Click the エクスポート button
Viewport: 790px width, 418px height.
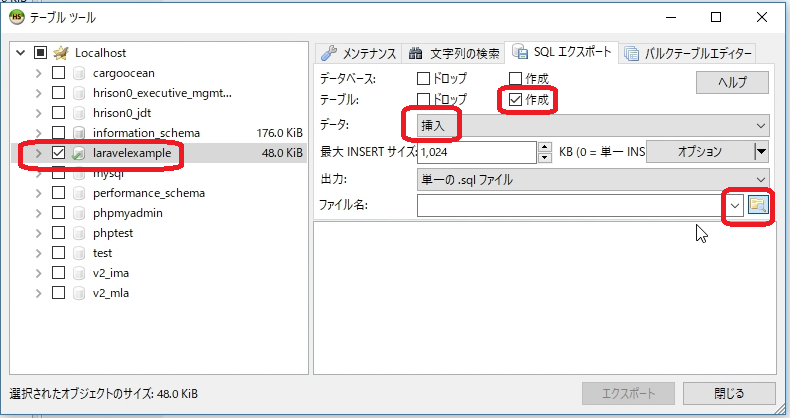628,393
